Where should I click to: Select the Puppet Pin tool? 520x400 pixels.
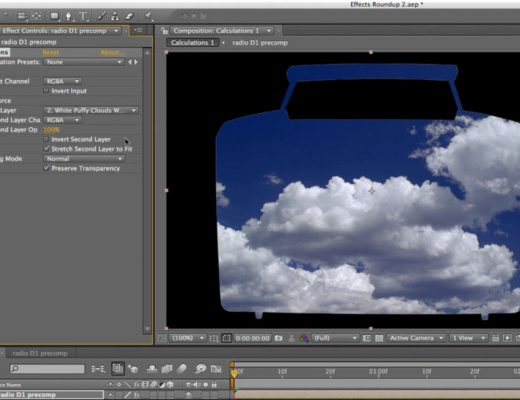click(x=148, y=15)
